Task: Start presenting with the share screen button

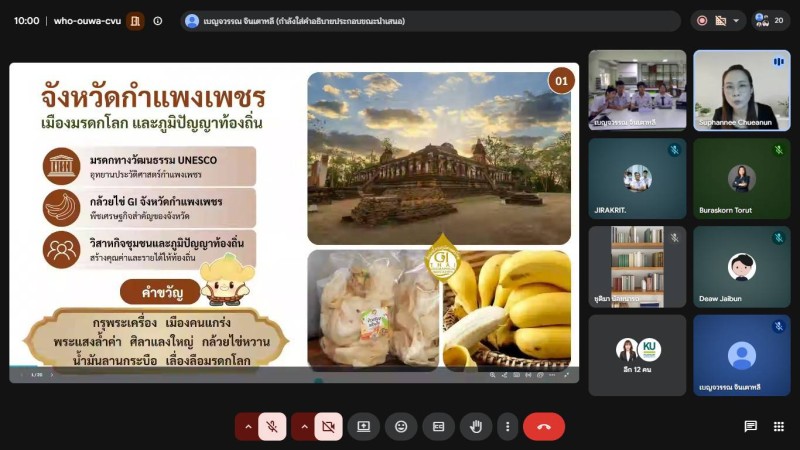Action: point(363,426)
